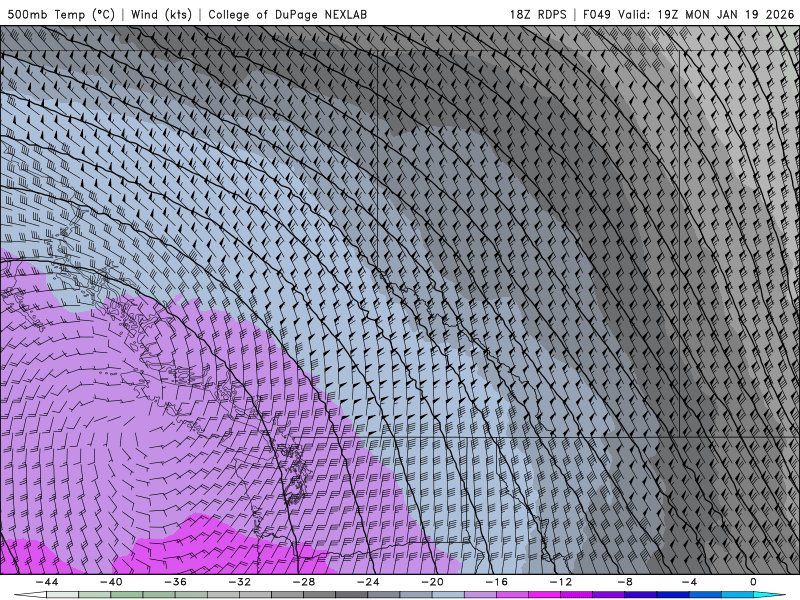Screen dimensions: 800x600
Task: Click the -32 color scale label
Action: [239, 582]
